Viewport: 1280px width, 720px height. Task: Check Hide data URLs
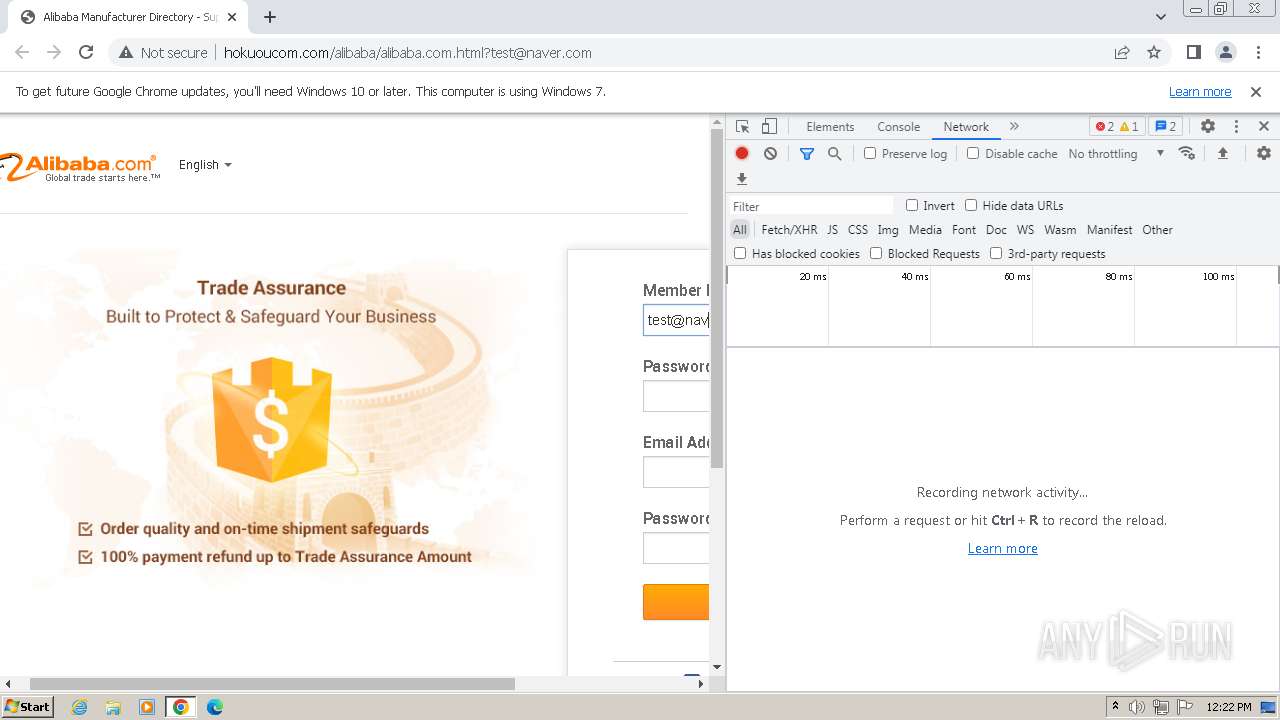click(x=971, y=205)
